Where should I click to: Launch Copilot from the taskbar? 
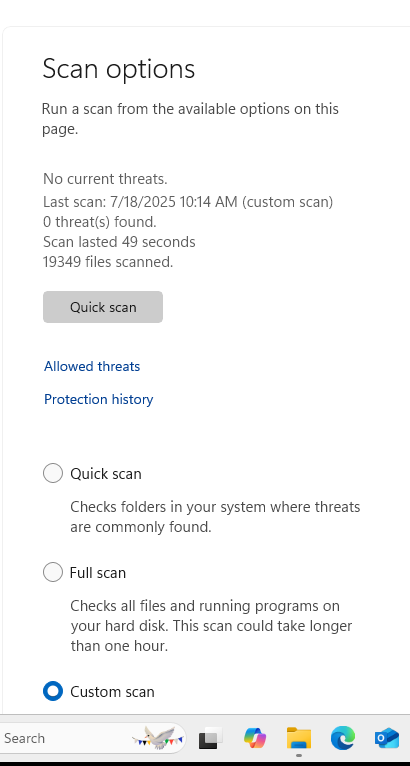(x=255, y=738)
